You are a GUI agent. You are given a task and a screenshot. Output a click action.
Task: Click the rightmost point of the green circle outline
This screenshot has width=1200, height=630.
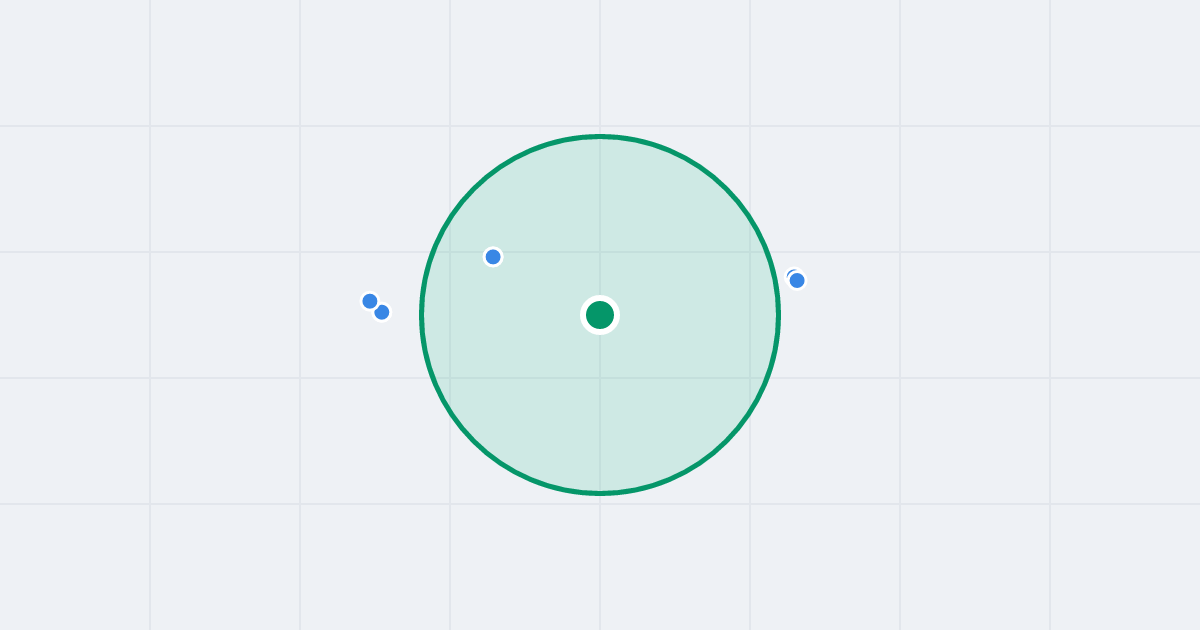click(778, 315)
